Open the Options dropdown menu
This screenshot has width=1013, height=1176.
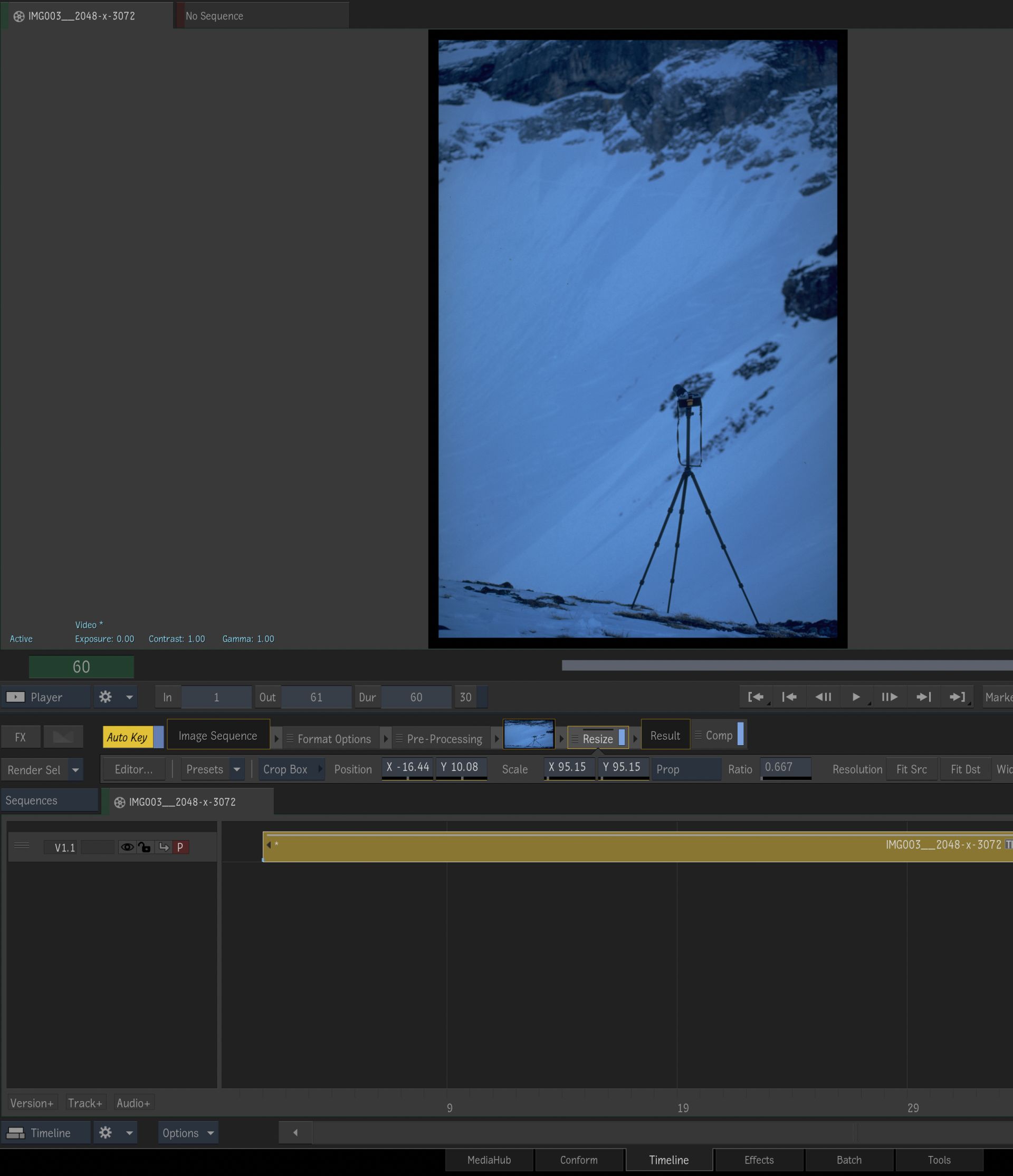pyautogui.click(x=187, y=1133)
